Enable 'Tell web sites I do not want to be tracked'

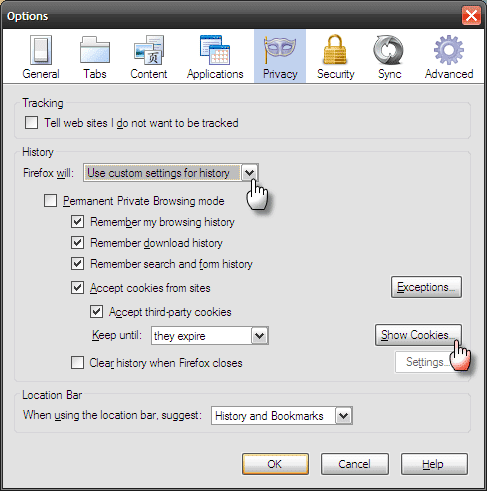tap(31, 123)
